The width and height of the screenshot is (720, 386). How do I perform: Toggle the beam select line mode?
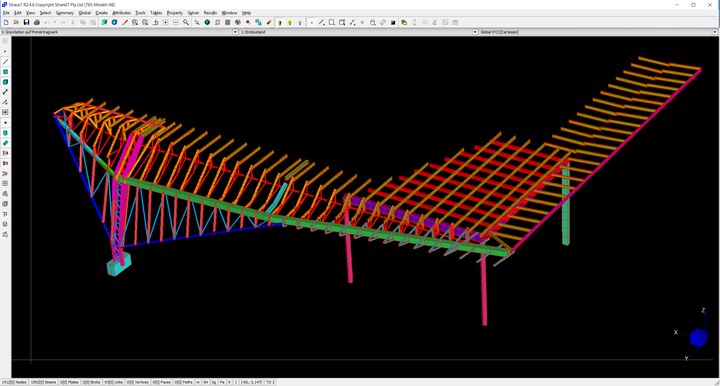tap(321, 22)
